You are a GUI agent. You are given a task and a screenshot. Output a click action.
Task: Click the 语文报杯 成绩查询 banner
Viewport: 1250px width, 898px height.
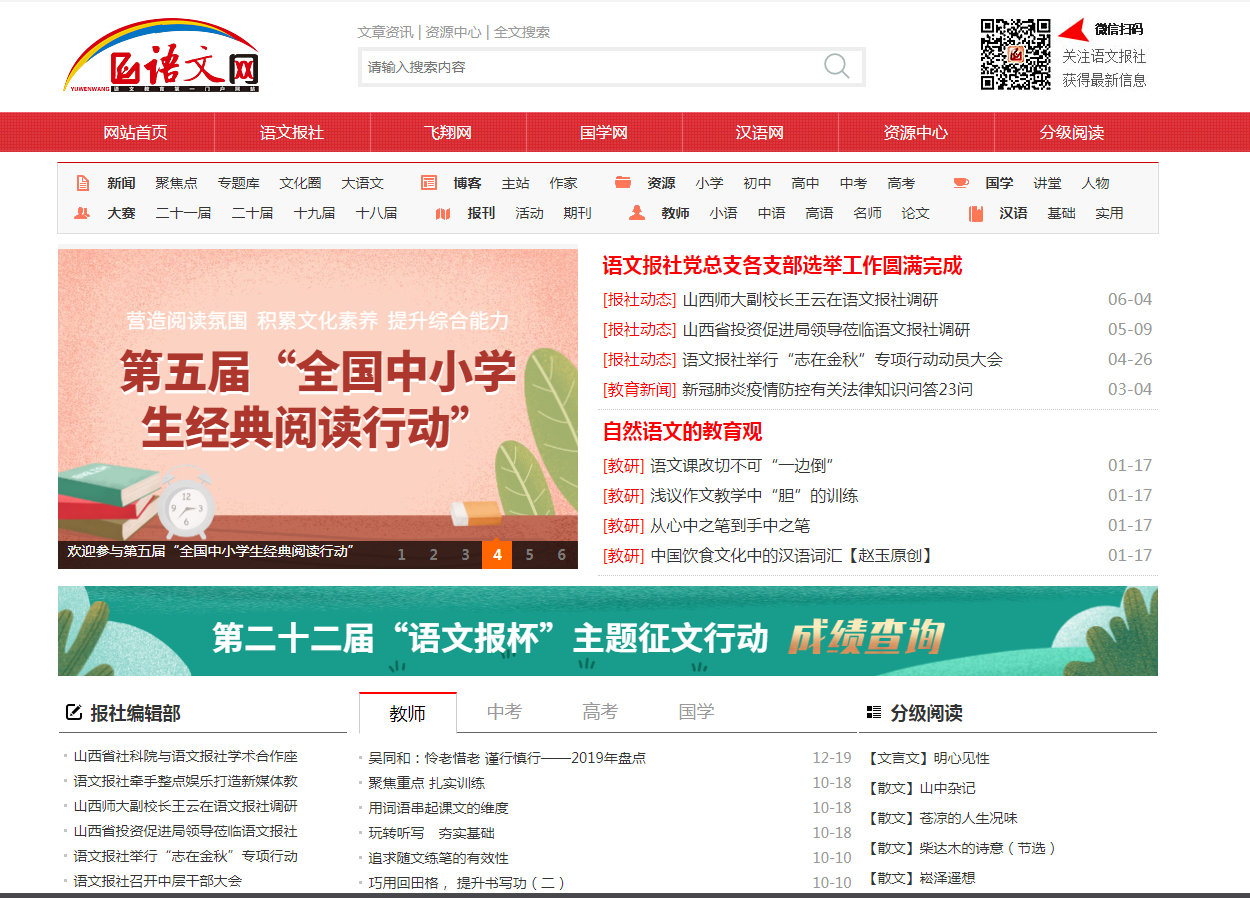[607, 632]
